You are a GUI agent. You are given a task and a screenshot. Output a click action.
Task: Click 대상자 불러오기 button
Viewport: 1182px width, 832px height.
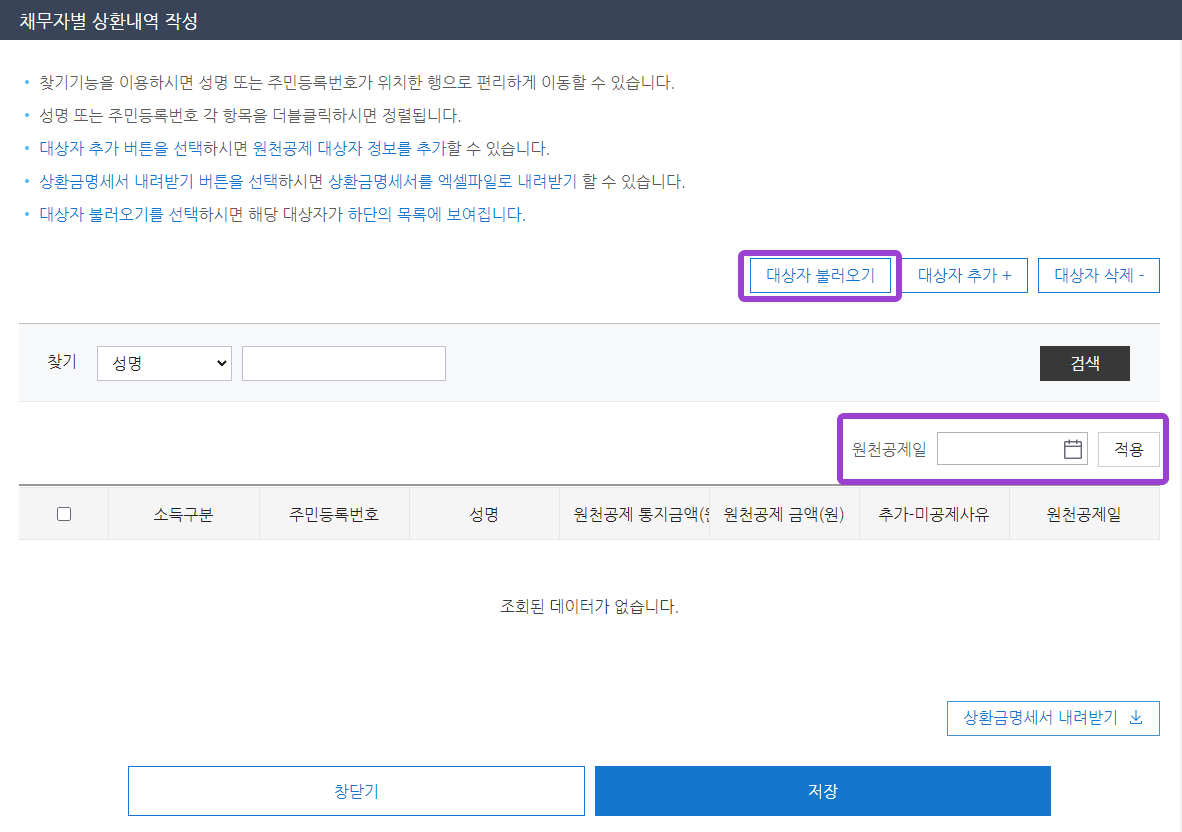click(821, 275)
